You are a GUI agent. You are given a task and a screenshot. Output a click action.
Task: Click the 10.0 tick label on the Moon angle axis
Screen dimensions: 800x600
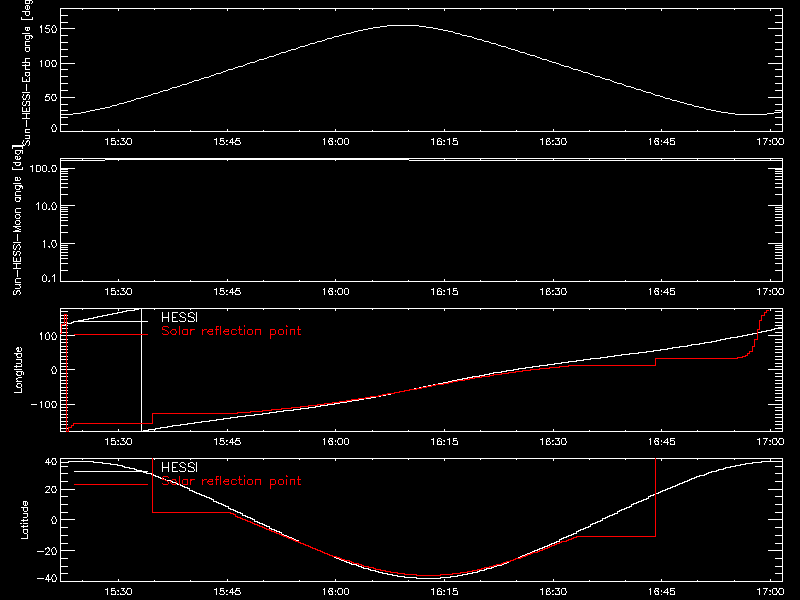[x=46, y=207]
